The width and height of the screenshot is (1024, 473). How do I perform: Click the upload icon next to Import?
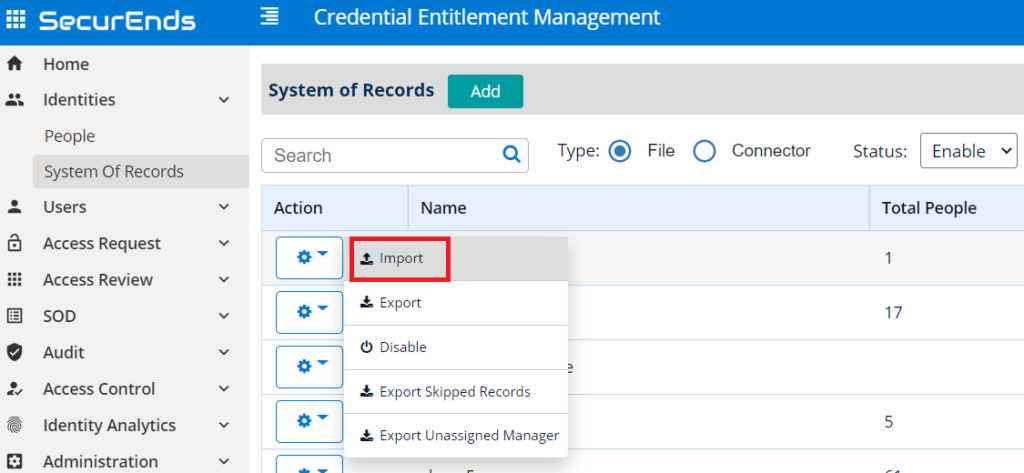point(366,258)
